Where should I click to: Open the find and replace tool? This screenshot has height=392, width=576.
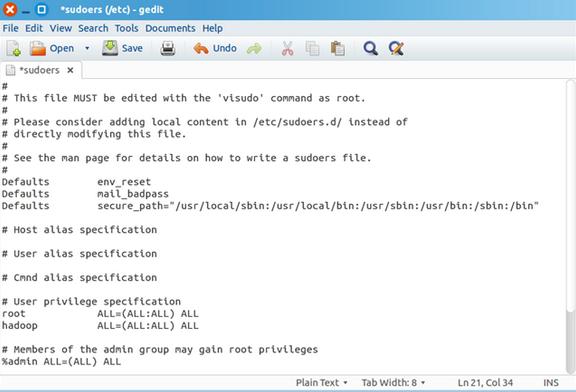[x=396, y=48]
